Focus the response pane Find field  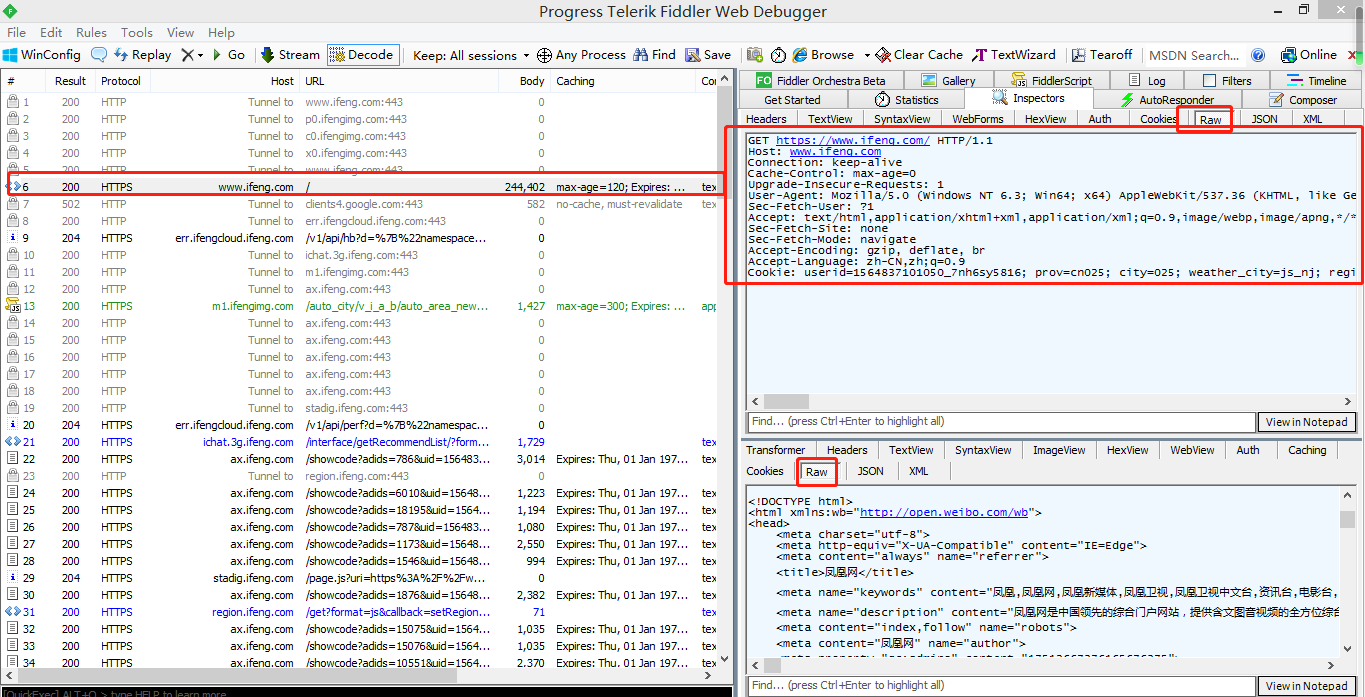point(1001,686)
